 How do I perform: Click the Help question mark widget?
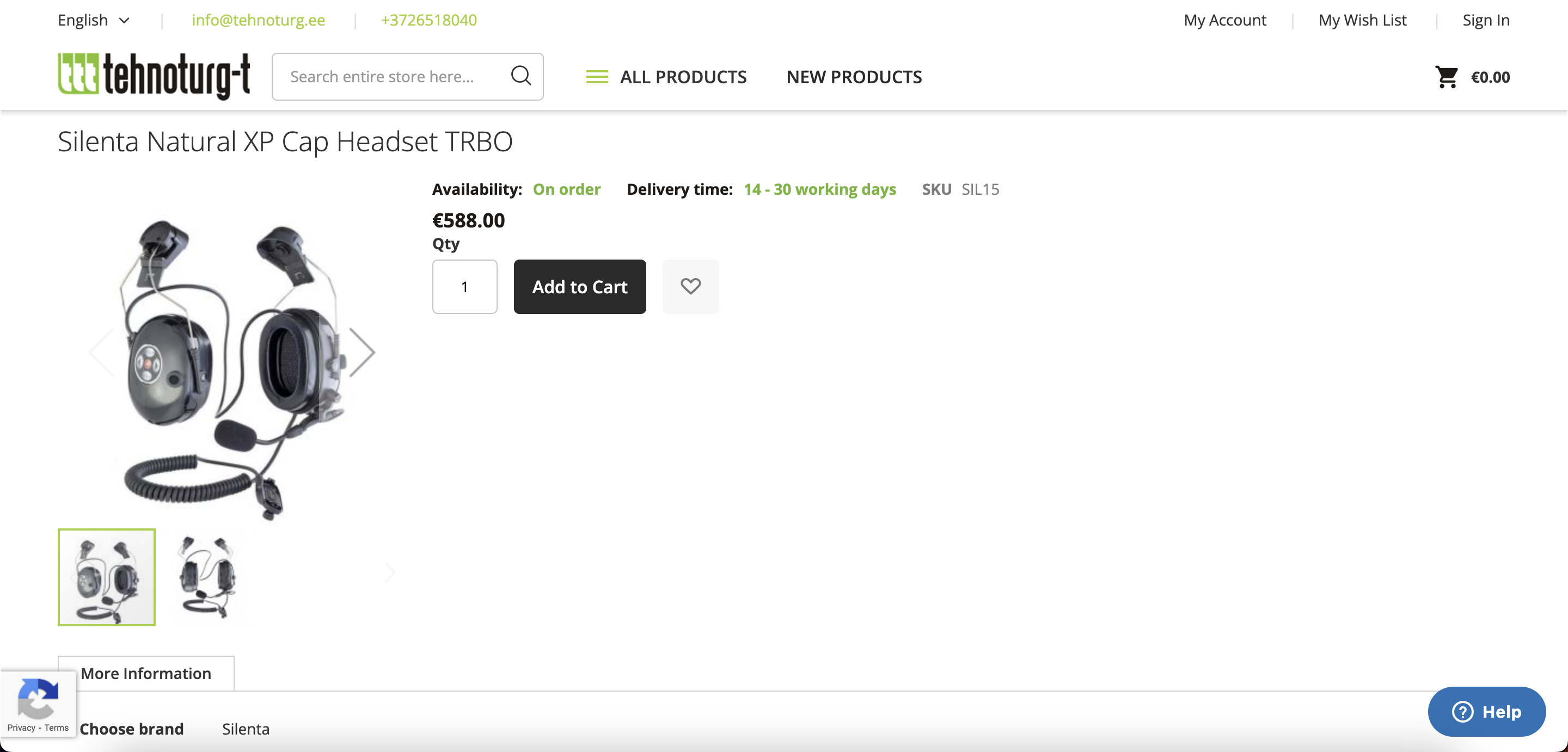[1486, 711]
